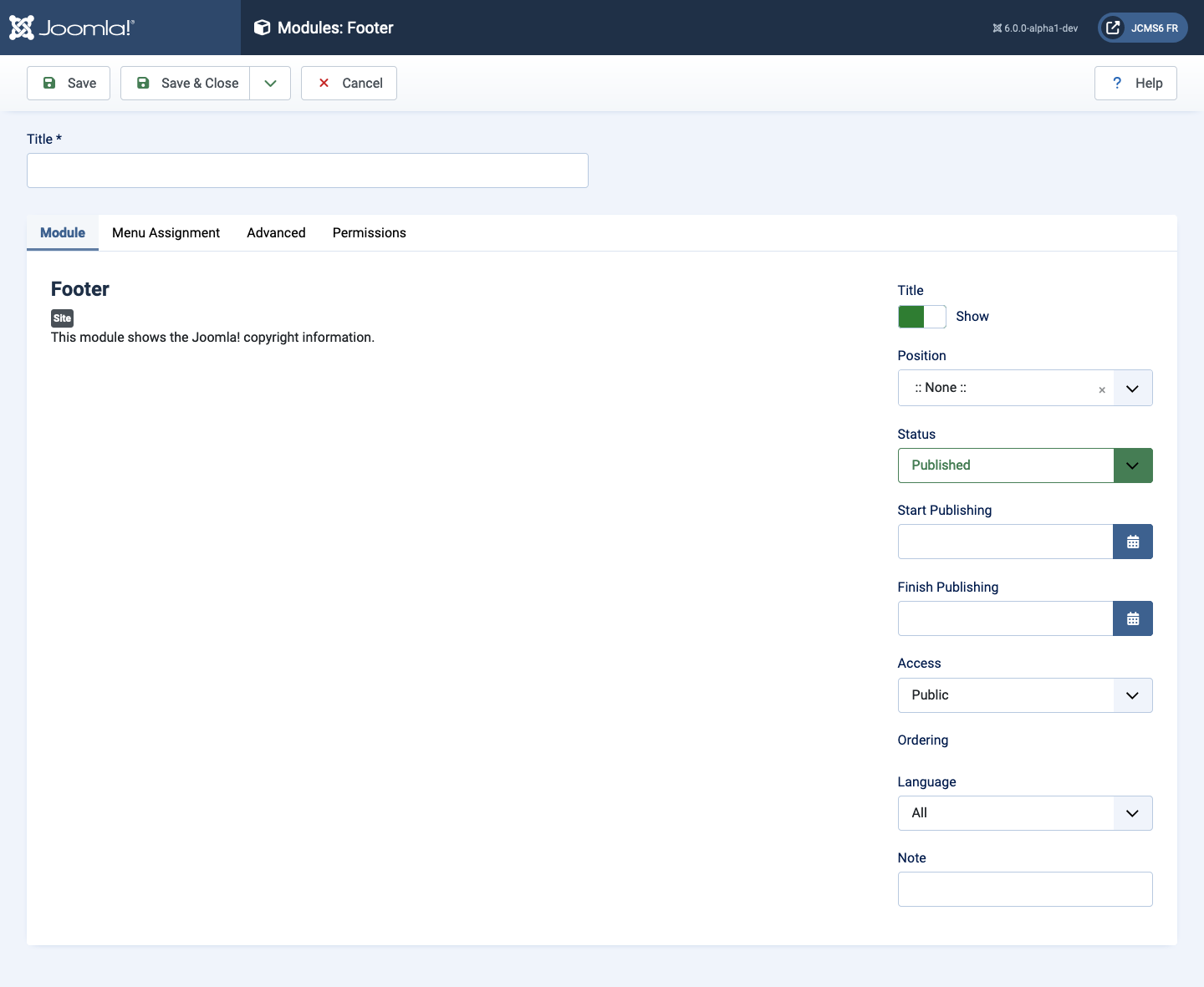1204x987 pixels.
Task: Click the Note input field
Action: click(x=1025, y=889)
